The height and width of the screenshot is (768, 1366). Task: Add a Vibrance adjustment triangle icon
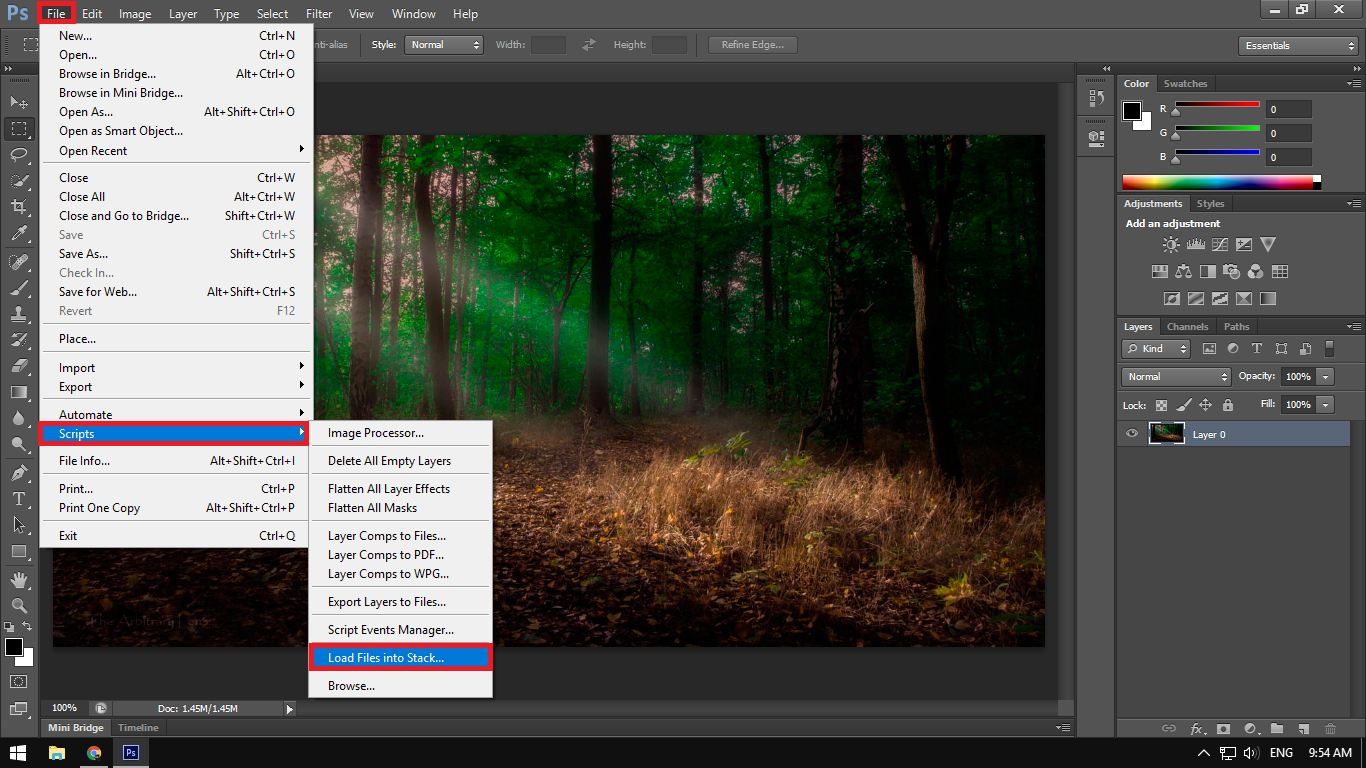1268,244
